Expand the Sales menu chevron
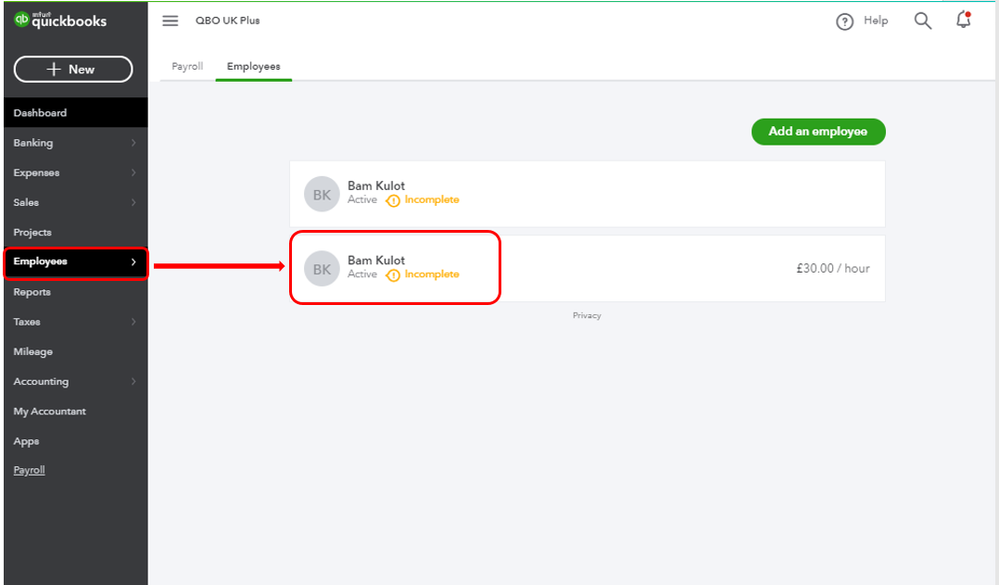This screenshot has height=585, width=999. (x=133, y=203)
